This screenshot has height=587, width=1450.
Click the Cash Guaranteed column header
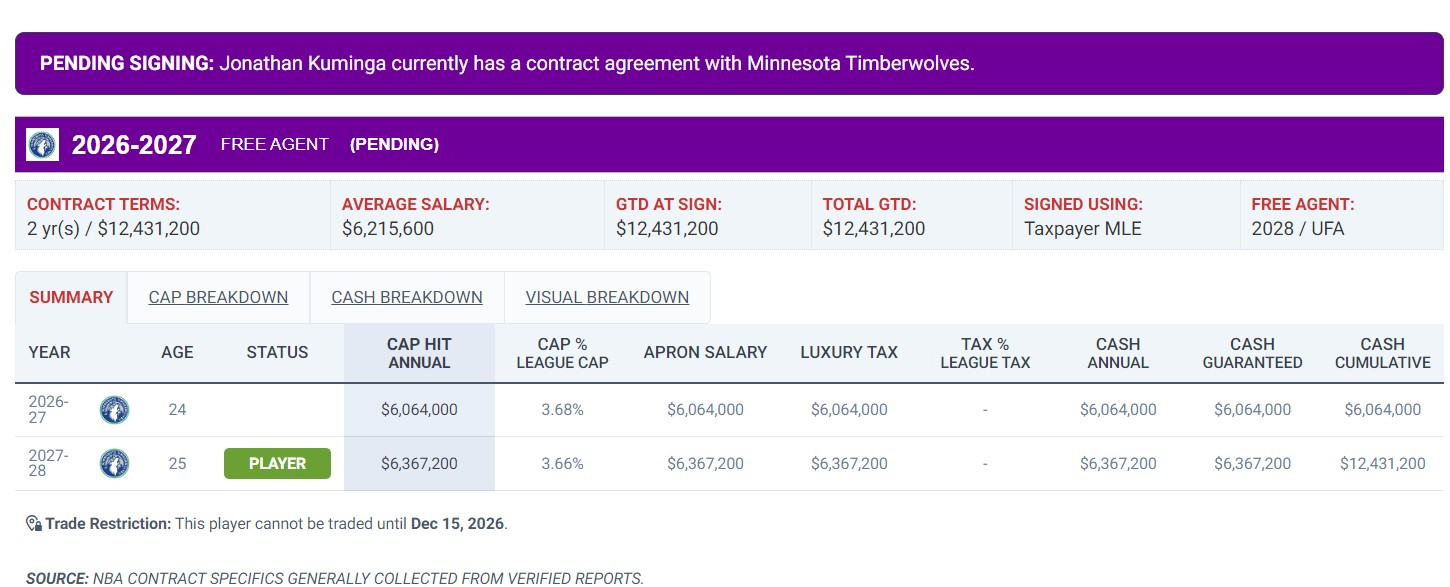pyautogui.click(x=1252, y=353)
